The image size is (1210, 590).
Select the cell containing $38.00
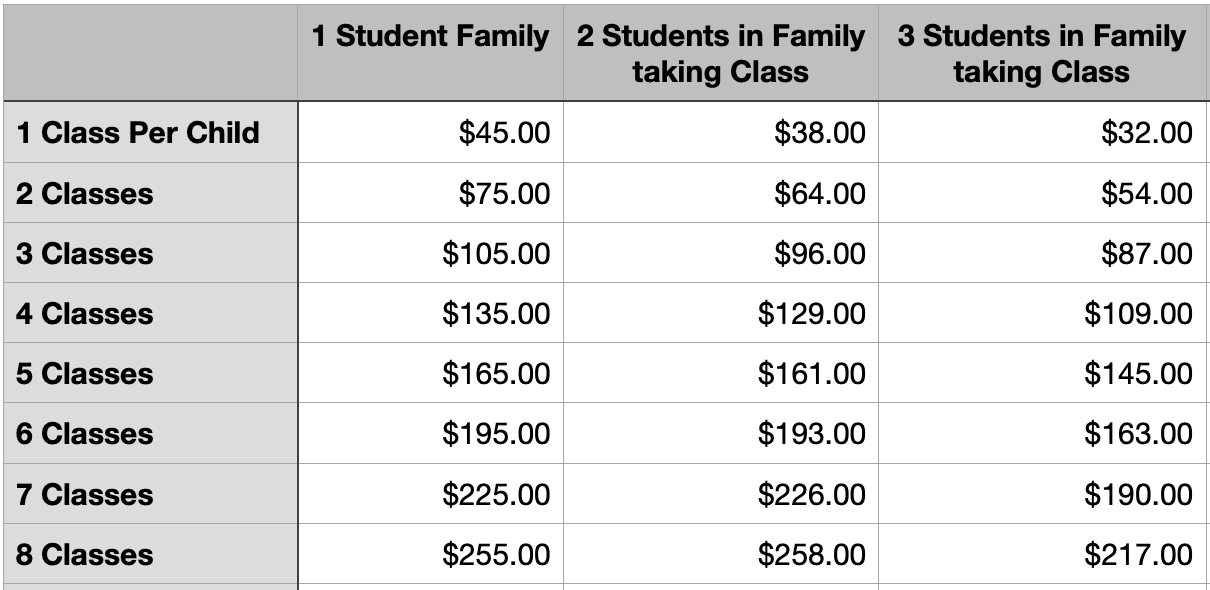720,132
